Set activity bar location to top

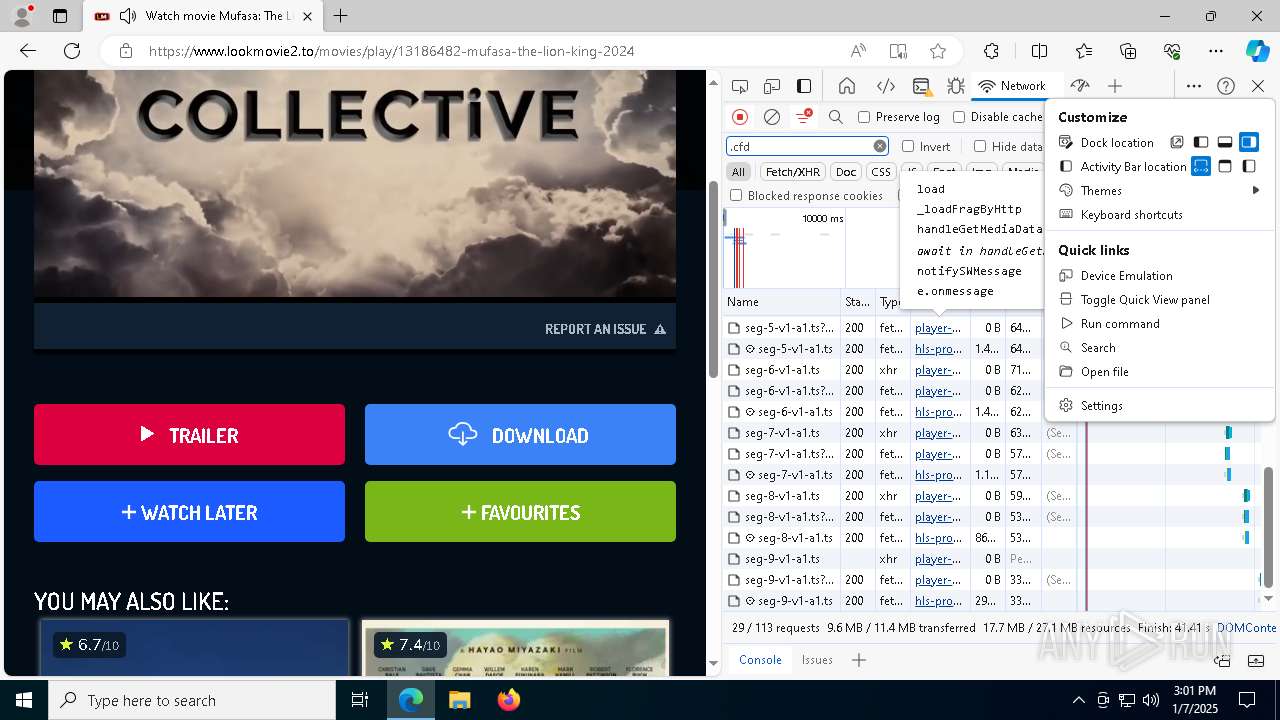click(x=1201, y=166)
